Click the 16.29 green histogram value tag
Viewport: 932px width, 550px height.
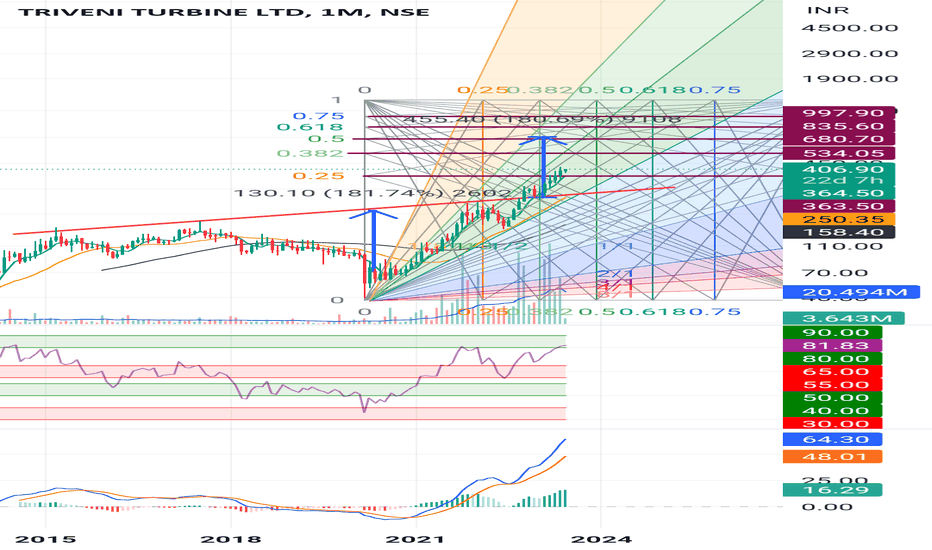point(833,491)
